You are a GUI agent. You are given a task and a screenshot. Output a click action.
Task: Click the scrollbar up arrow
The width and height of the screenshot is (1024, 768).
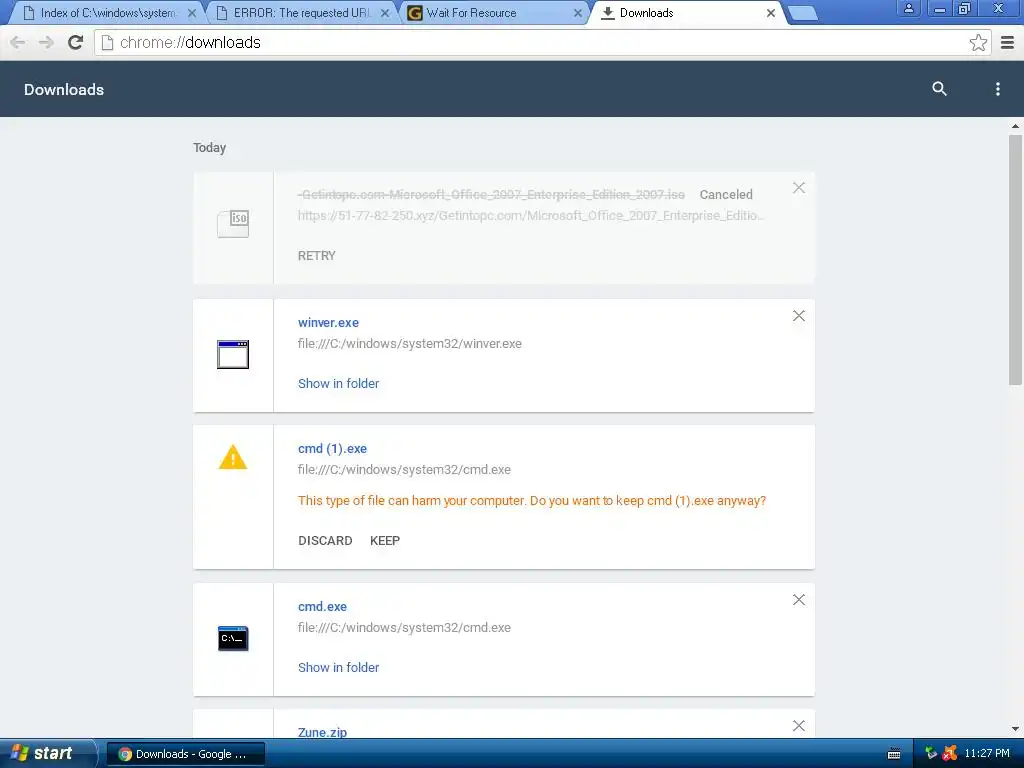pyautogui.click(x=1015, y=126)
